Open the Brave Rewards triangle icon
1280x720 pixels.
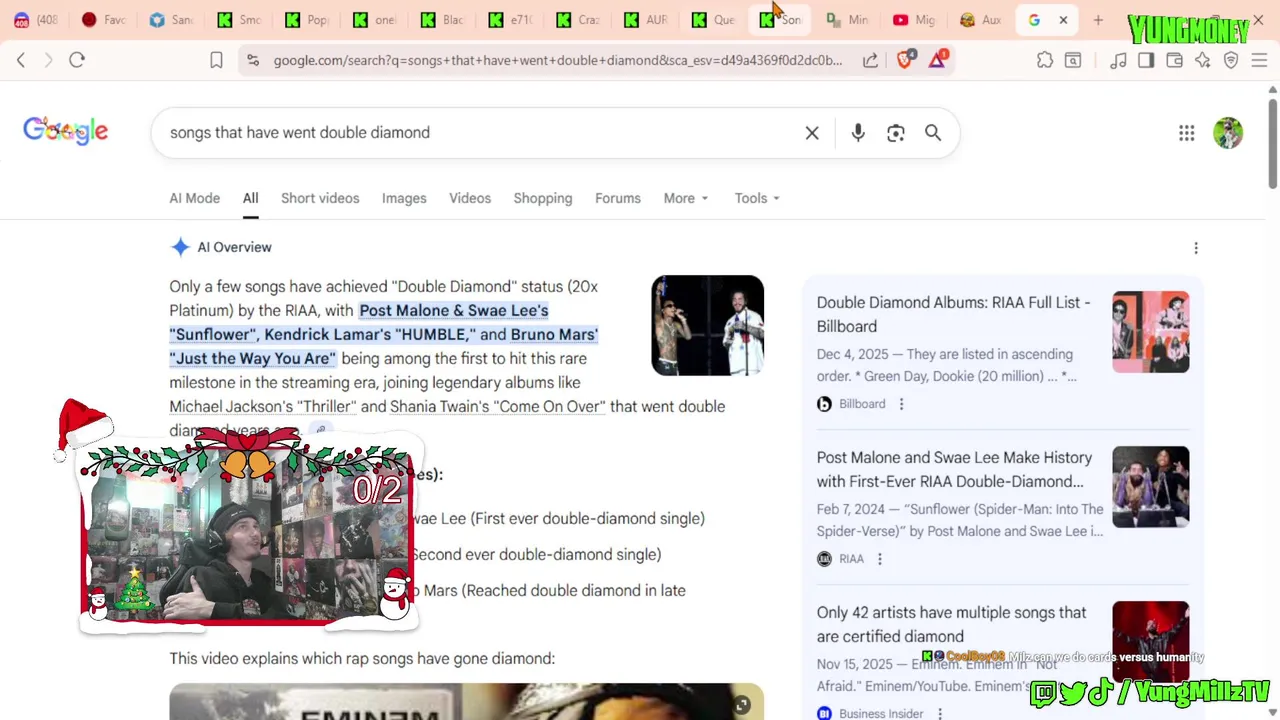coord(938,60)
